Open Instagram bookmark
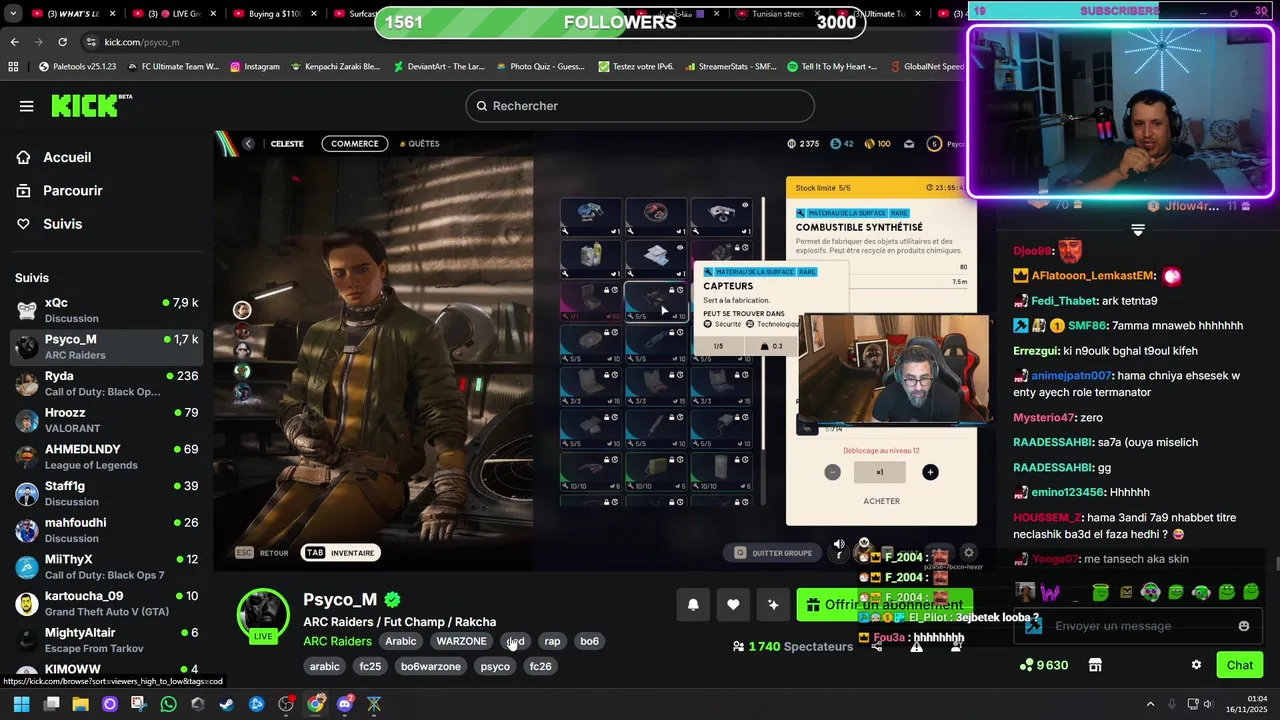1280x720 pixels. tap(255, 67)
